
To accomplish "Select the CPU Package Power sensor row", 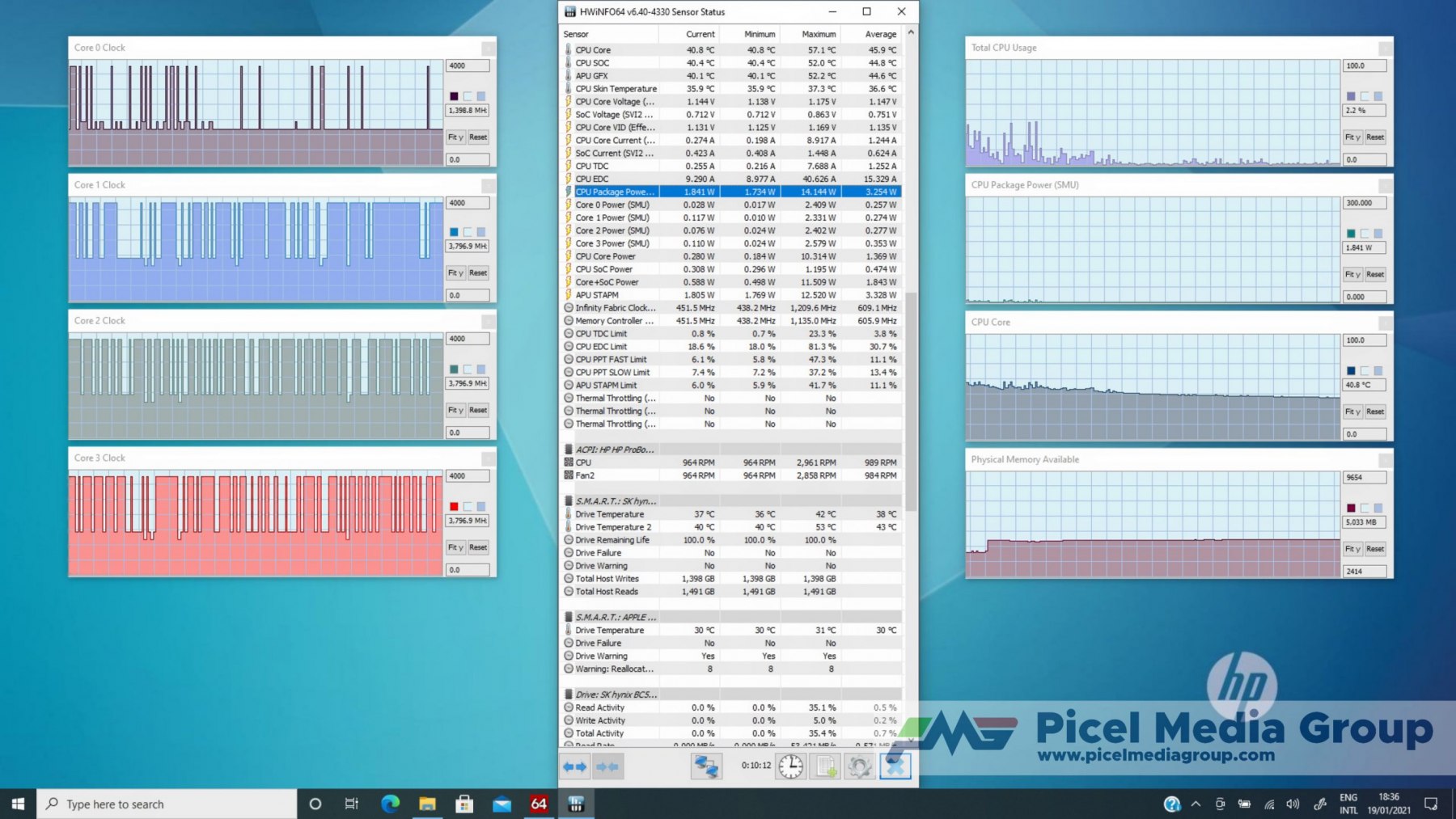I will [615, 192].
